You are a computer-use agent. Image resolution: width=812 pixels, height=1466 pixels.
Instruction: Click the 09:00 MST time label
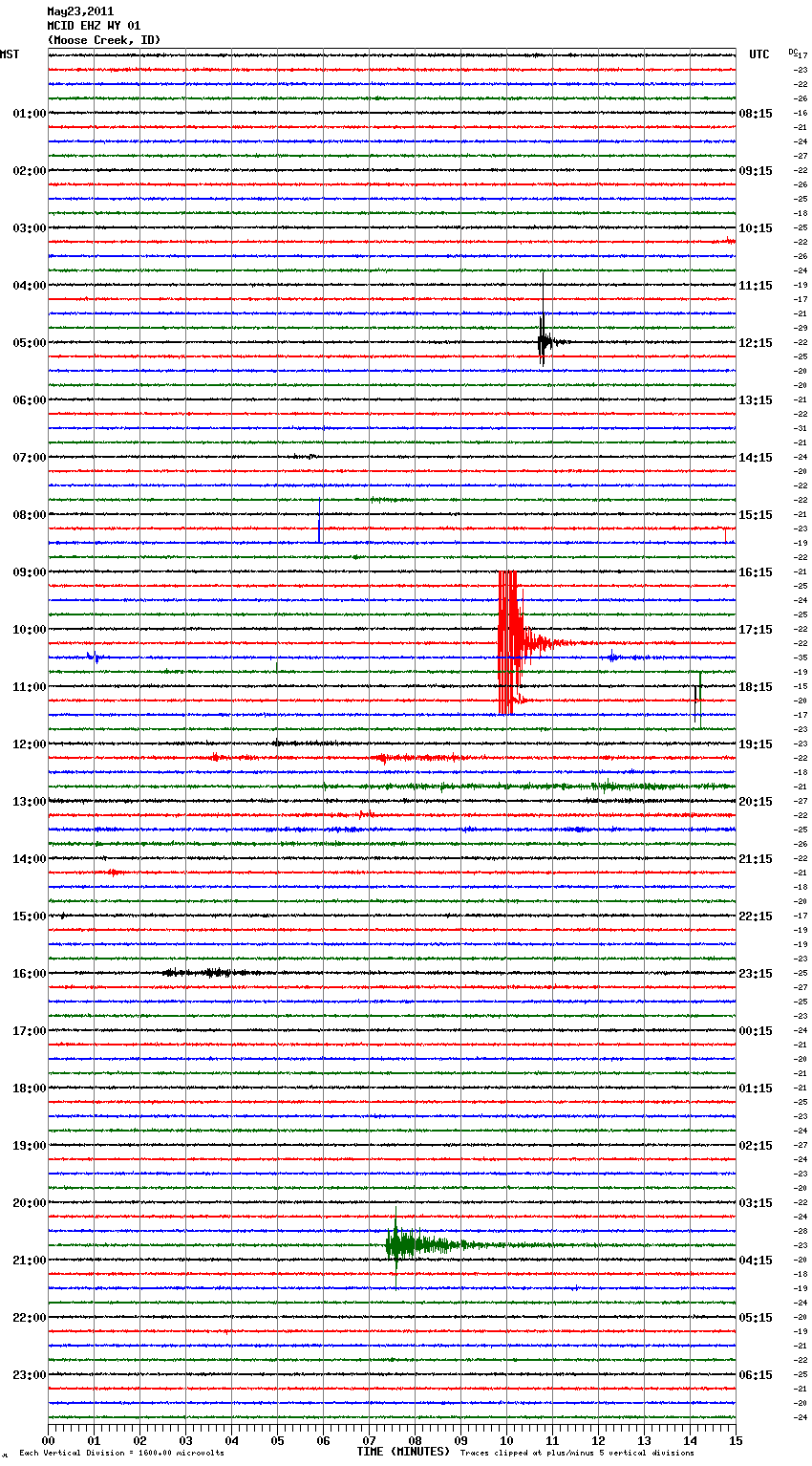pos(29,572)
